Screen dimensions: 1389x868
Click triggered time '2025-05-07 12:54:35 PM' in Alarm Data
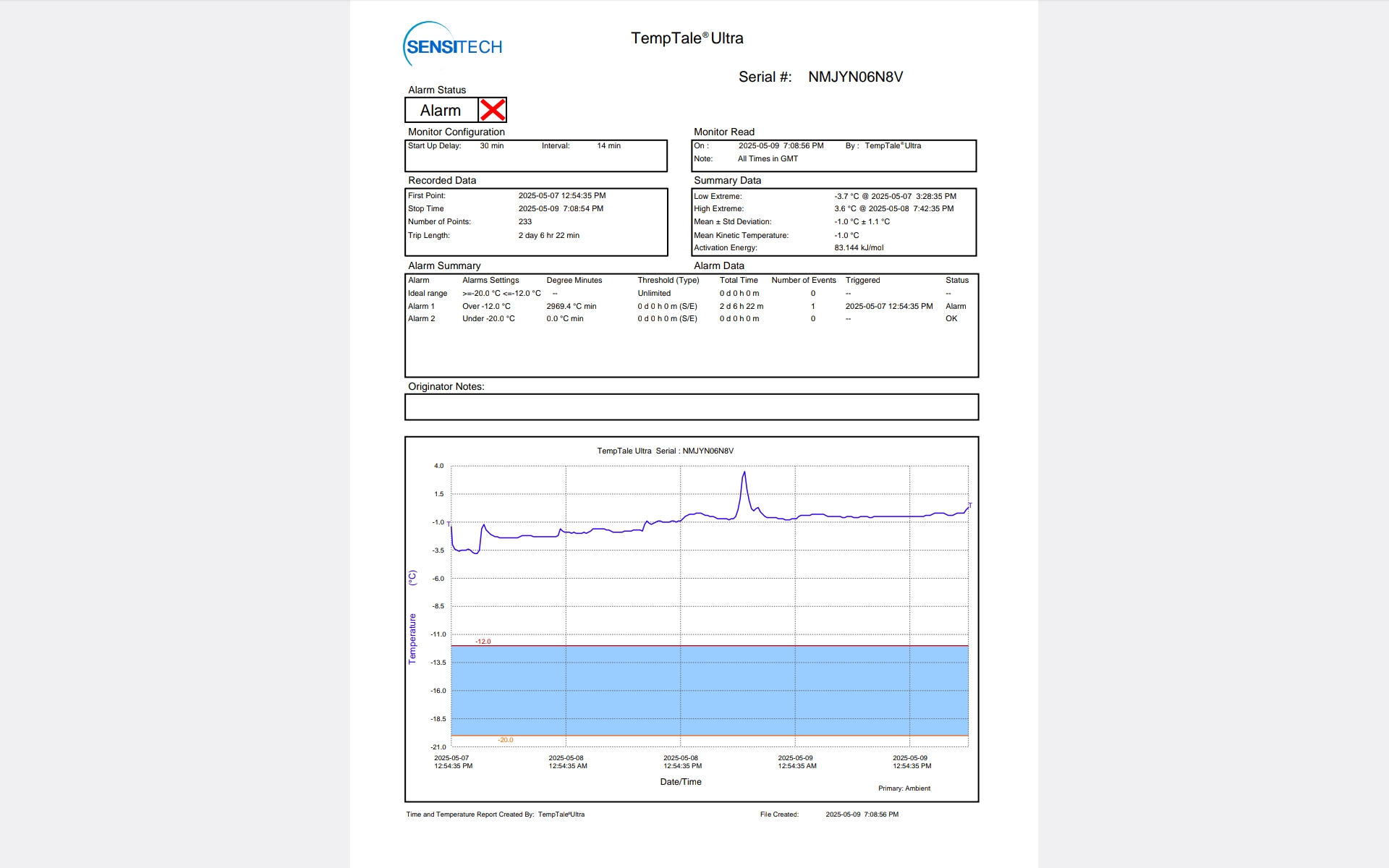click(888, 307)
